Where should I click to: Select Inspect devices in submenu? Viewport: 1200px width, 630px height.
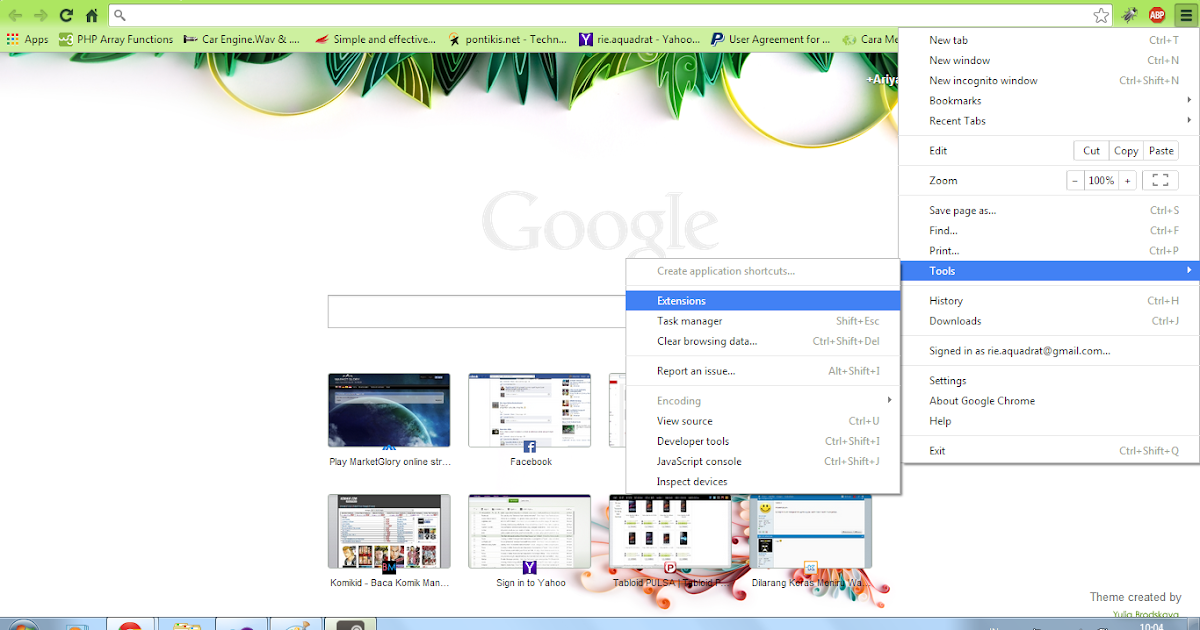point(763,482)
